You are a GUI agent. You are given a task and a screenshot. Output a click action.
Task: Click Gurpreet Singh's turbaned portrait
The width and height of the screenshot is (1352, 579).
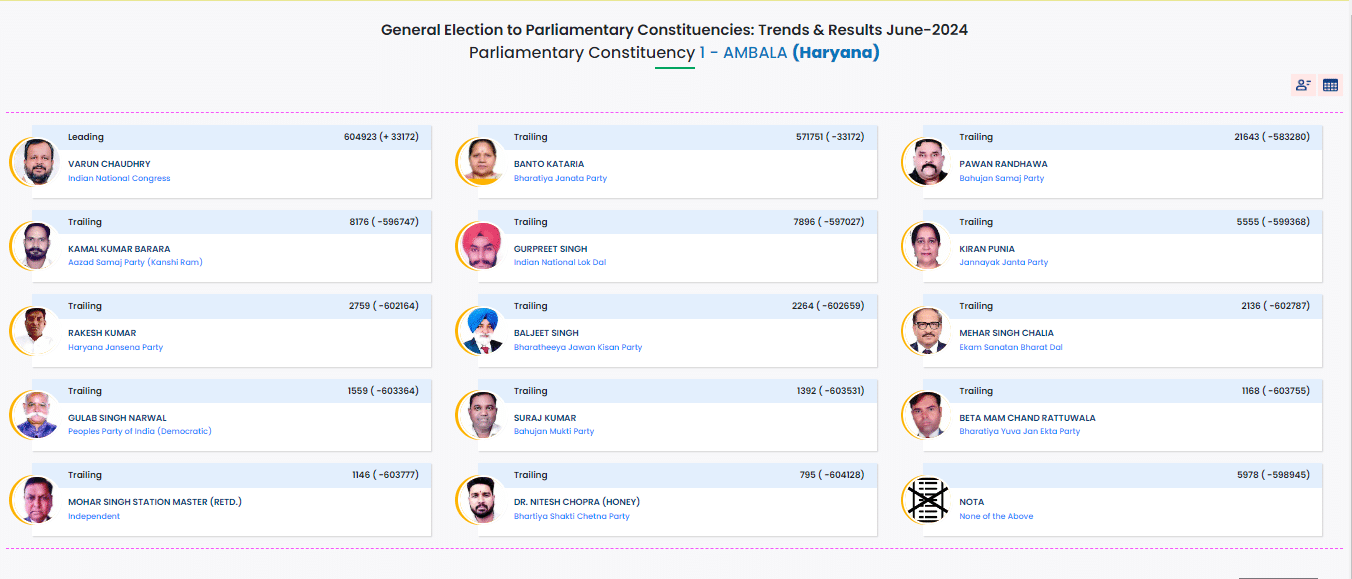pos(483,246)
